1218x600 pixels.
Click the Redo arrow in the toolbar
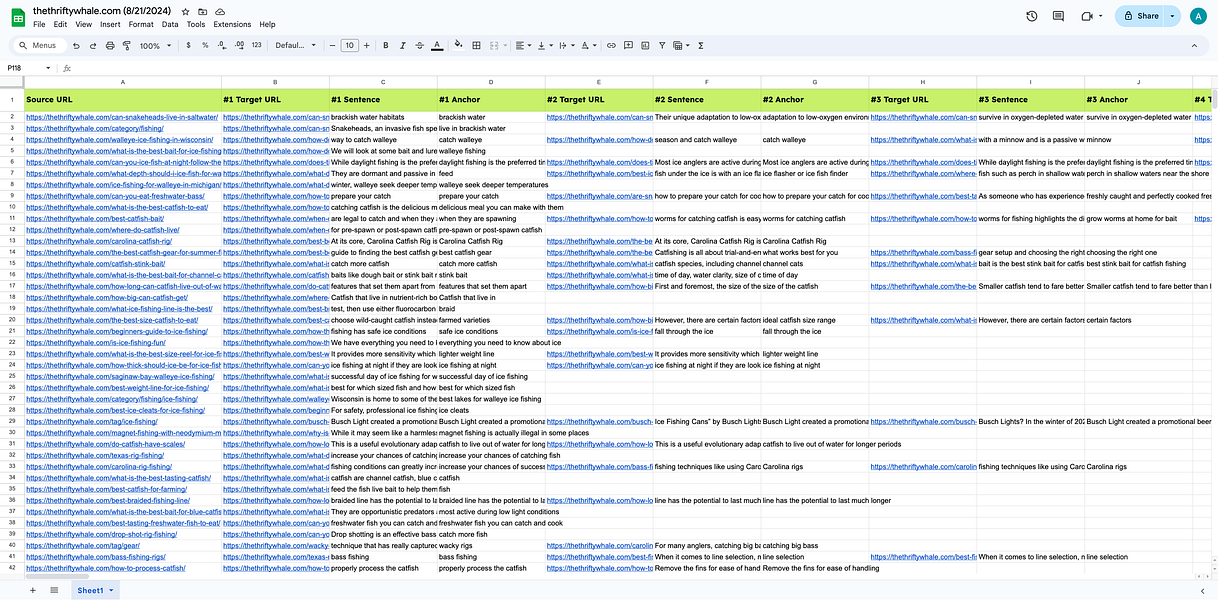tap(93, 45)
